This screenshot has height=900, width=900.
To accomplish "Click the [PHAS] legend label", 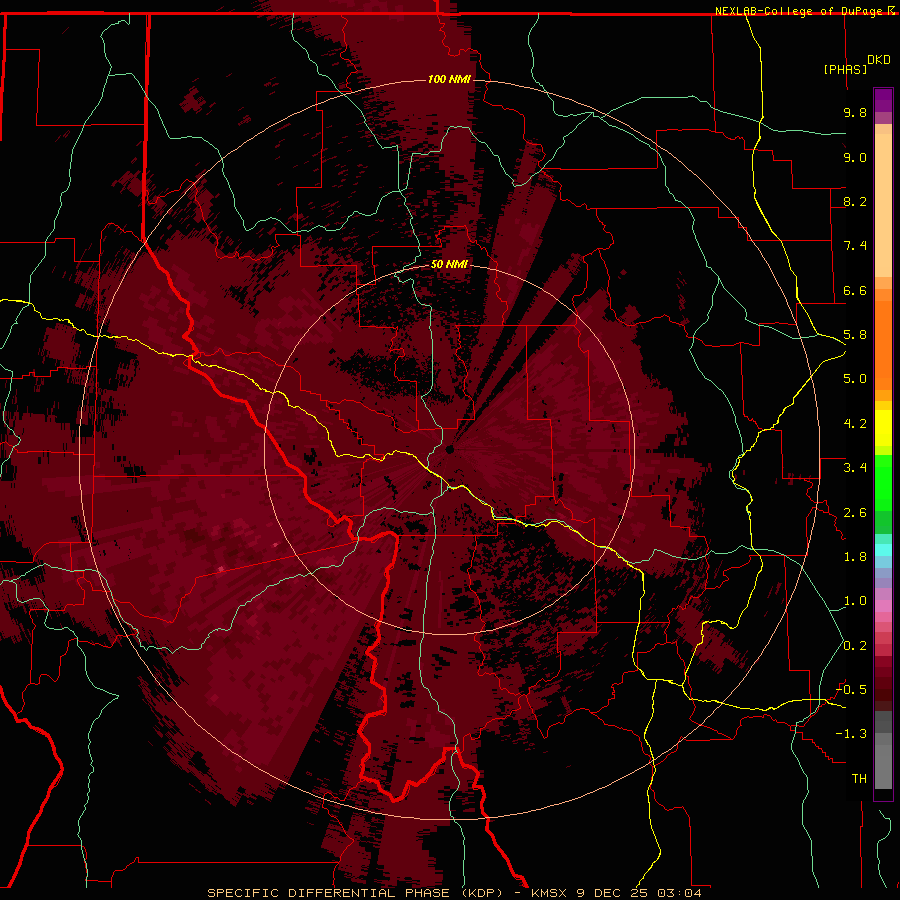I will [x=845, y=69].
